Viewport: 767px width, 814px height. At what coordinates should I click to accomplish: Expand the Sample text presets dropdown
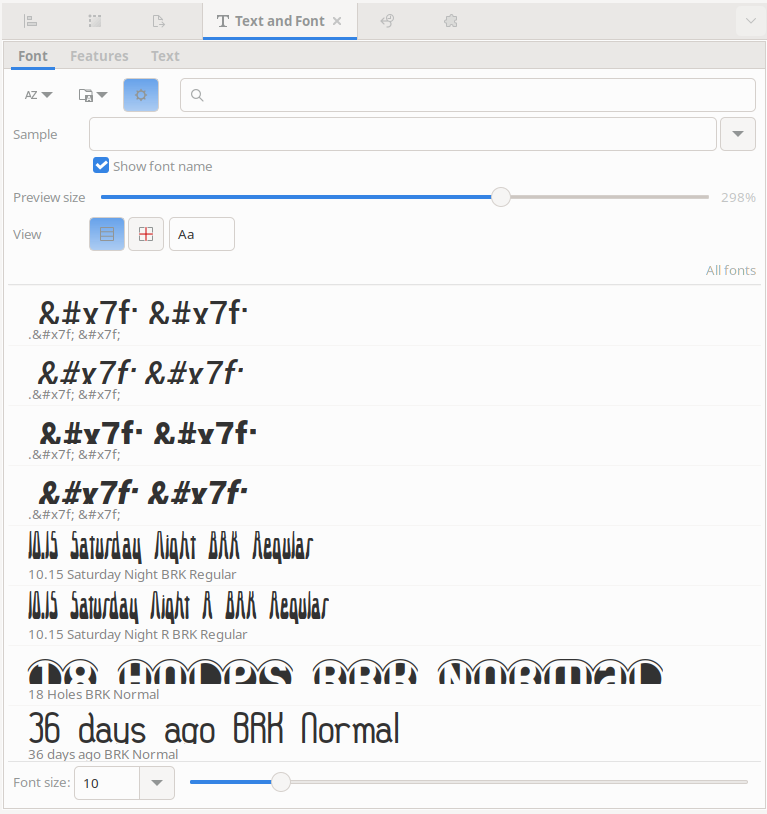pyautogui.click(x=737, y=134)
